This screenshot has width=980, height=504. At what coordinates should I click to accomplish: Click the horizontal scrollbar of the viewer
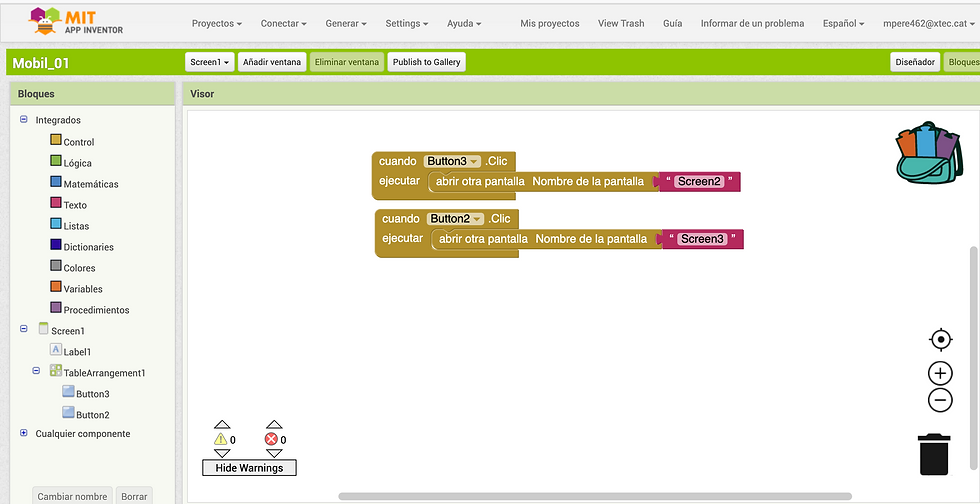(x=594, y=496)
